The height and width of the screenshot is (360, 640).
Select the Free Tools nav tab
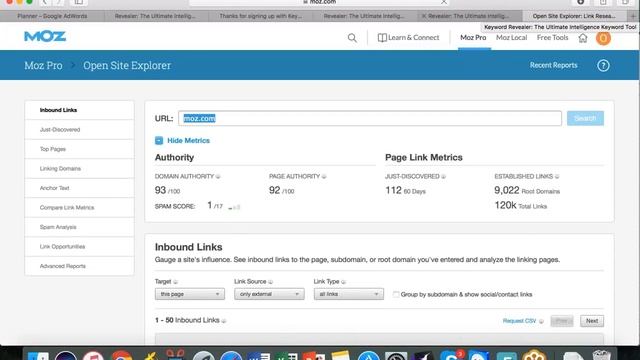tap(552, 38)
